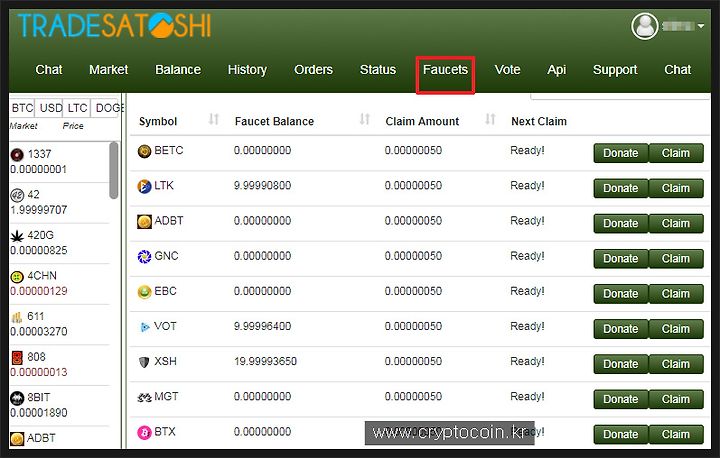
Task: Open the Status menu
Action: [x=377, y=70]
